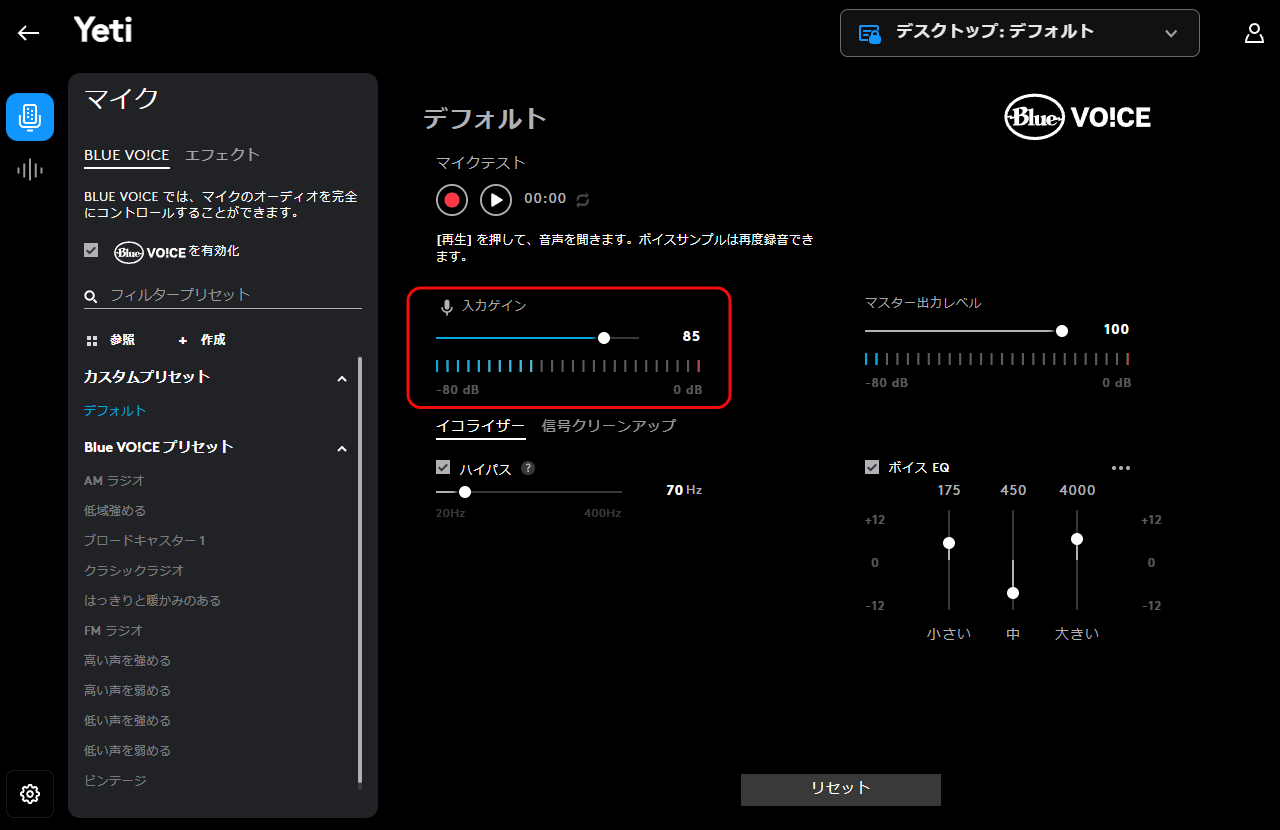Start recording the mic test
Viewport: 1280px width, 830px height.
(452, 199)
